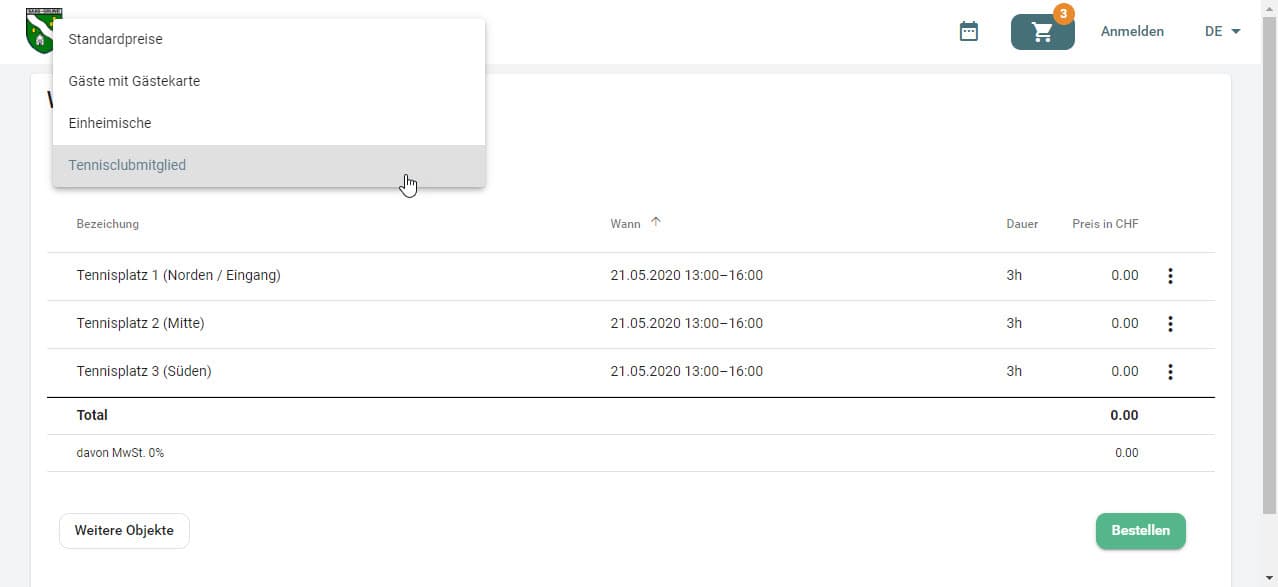This screenshot has width=1278, height=587.
Task: Open three-dot menu for Tennisplatz 2
Action: coord(1170,324)
